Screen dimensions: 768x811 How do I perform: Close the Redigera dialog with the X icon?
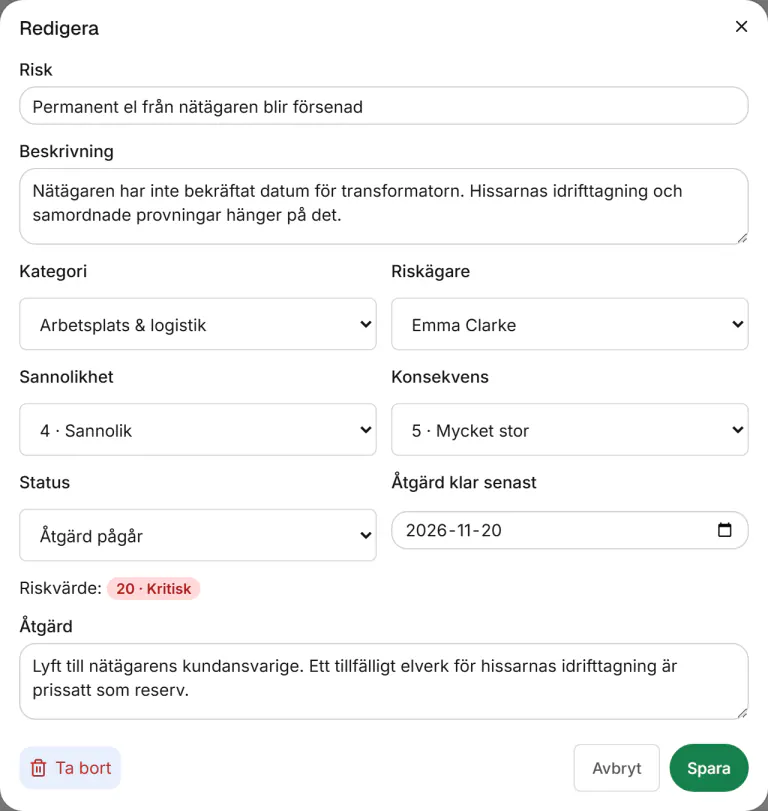click(x=741, y=26)
